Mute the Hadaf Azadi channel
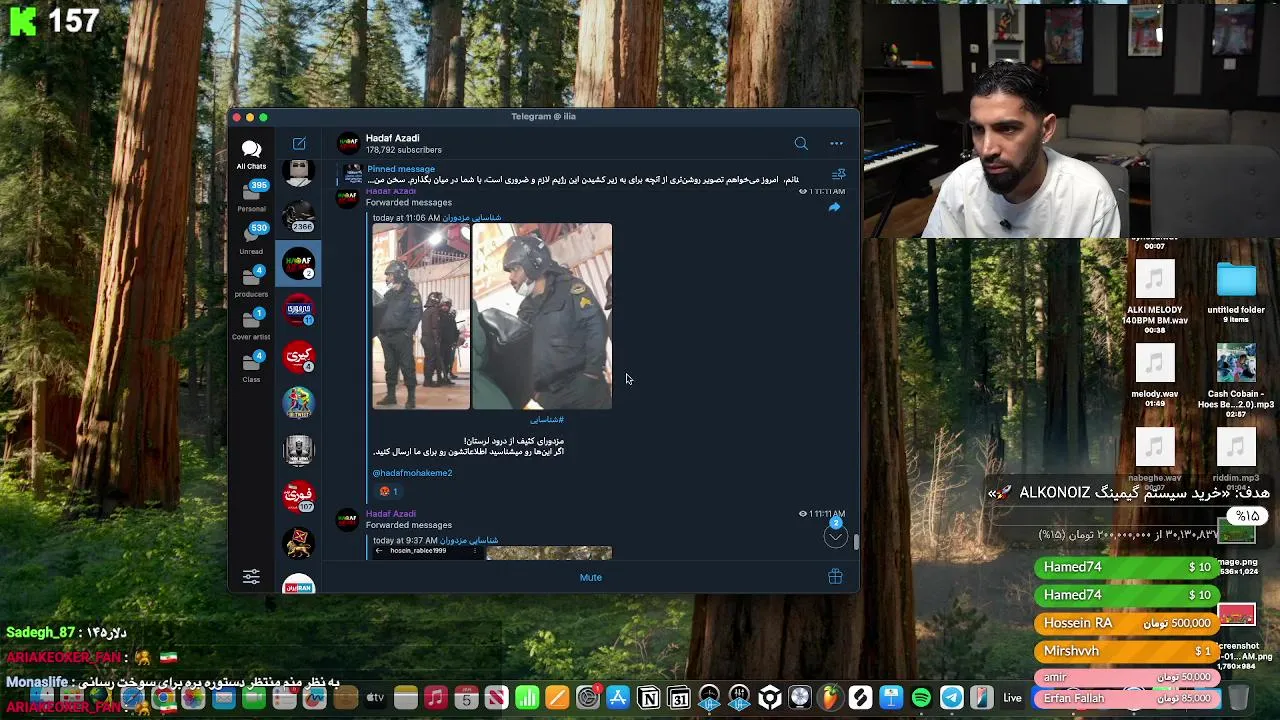 (591, 577)
